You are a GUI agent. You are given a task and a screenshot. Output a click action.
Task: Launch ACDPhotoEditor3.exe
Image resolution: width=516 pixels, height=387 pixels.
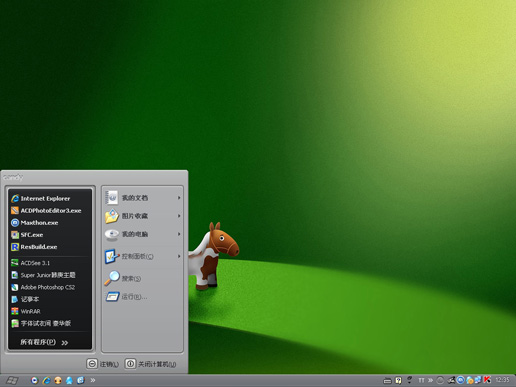tap(50, 211)
